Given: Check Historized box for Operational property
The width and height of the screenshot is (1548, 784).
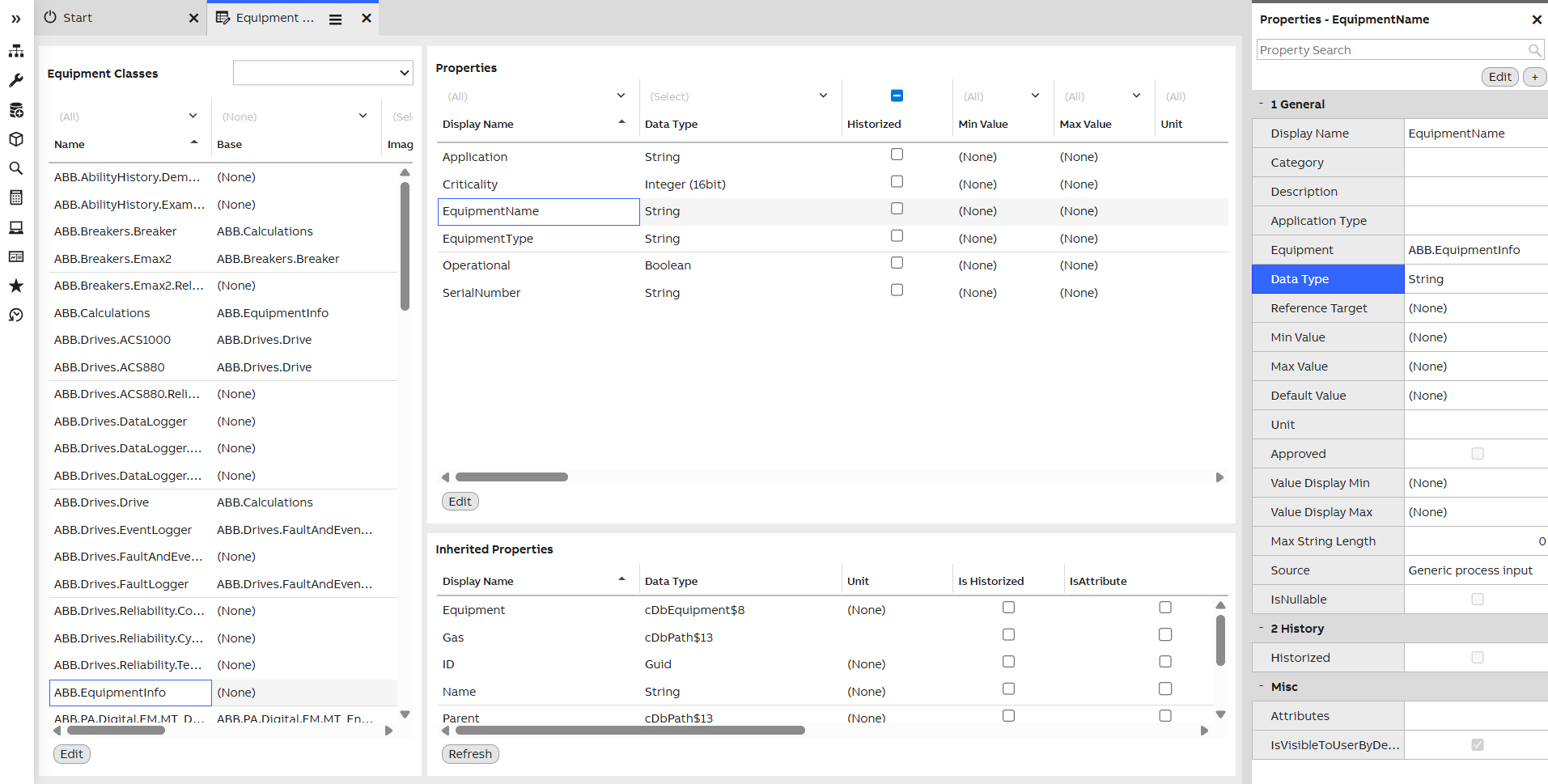Looking at the screenshot, I should coord(897,263).
